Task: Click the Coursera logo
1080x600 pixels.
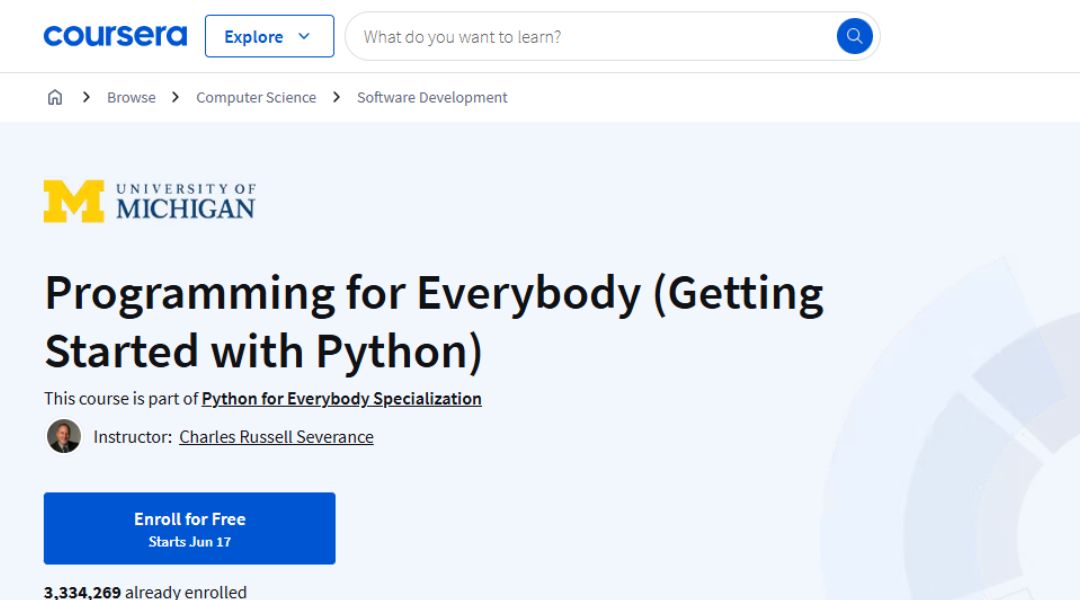Action: [115, 36]
